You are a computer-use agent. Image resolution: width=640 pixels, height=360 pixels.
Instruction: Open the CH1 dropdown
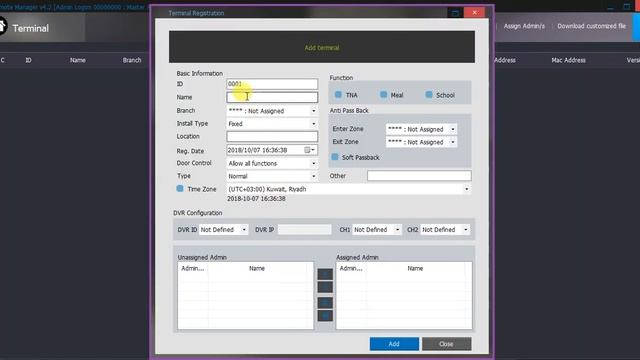377,230
